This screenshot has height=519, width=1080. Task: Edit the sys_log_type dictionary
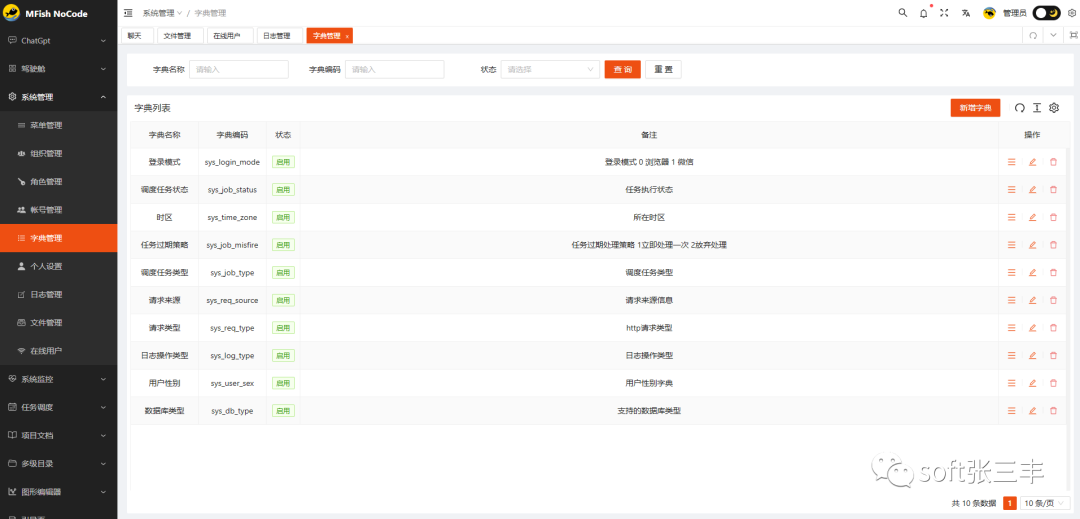coord(1032,355)
